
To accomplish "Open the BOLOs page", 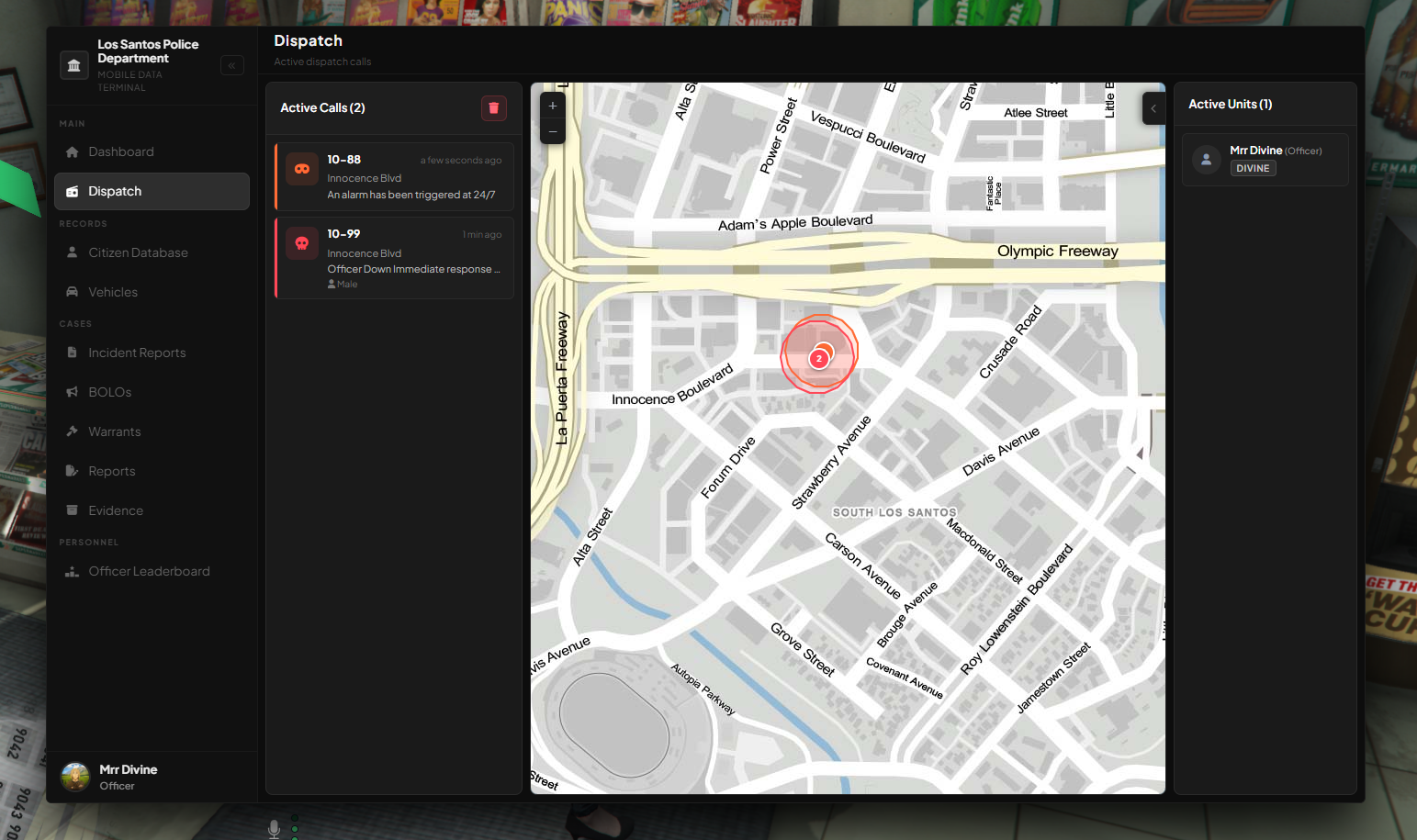I will point(152,392).
